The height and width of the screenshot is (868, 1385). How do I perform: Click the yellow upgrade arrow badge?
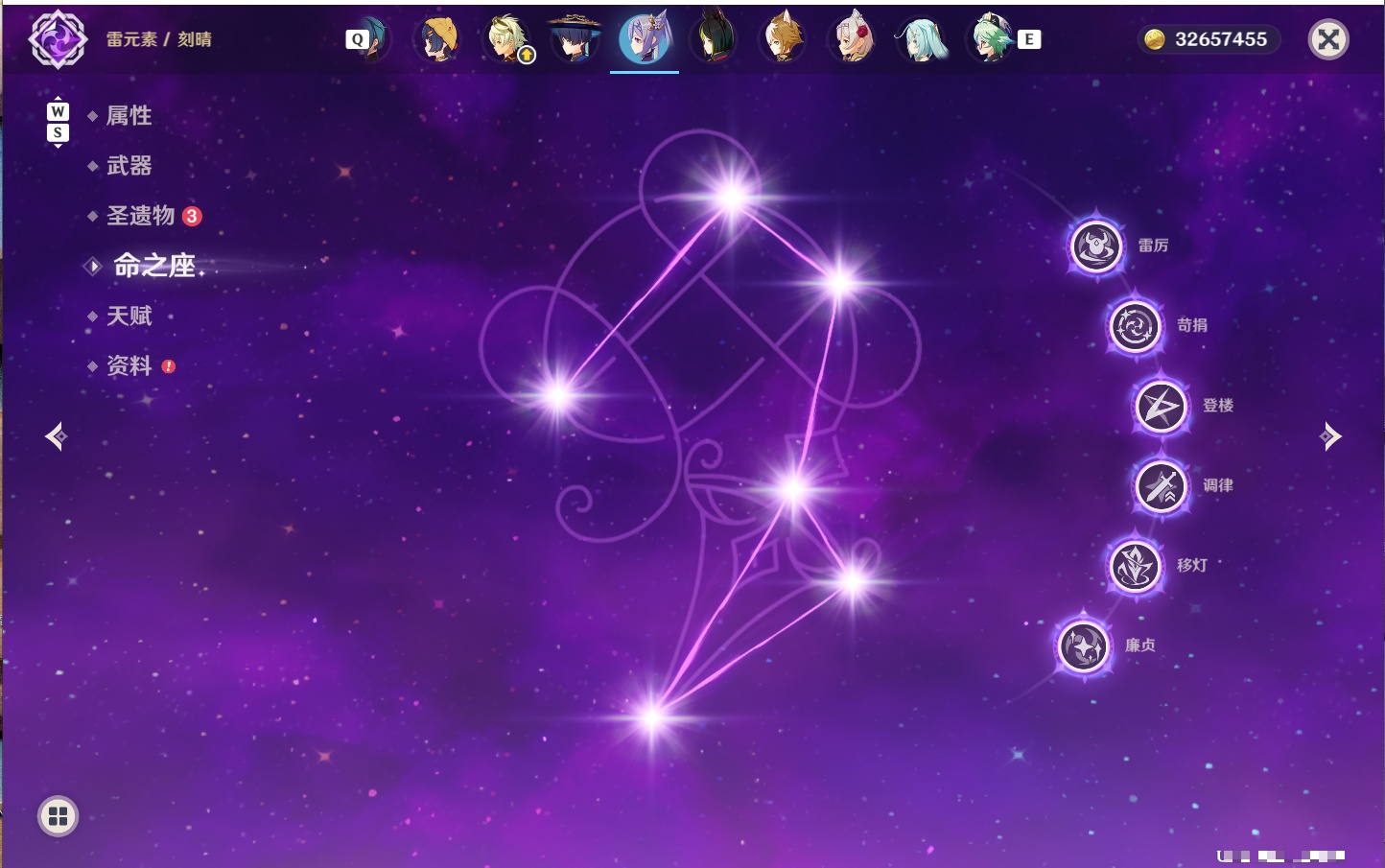527,56
